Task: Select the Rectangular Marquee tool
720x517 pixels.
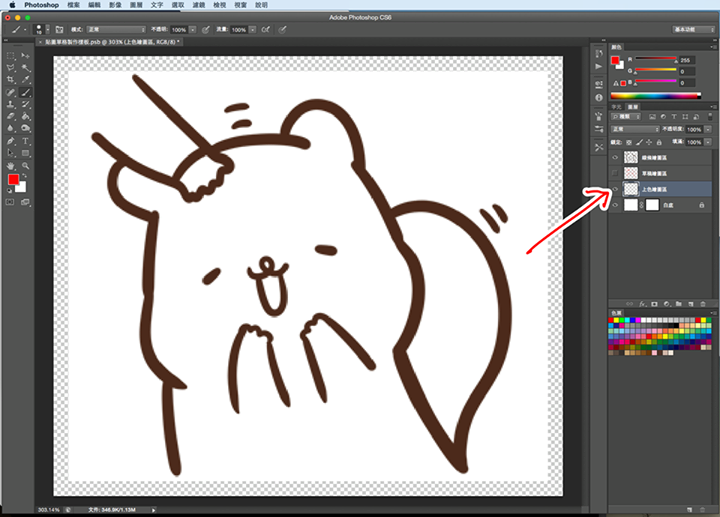Action: tap(11, 56)
